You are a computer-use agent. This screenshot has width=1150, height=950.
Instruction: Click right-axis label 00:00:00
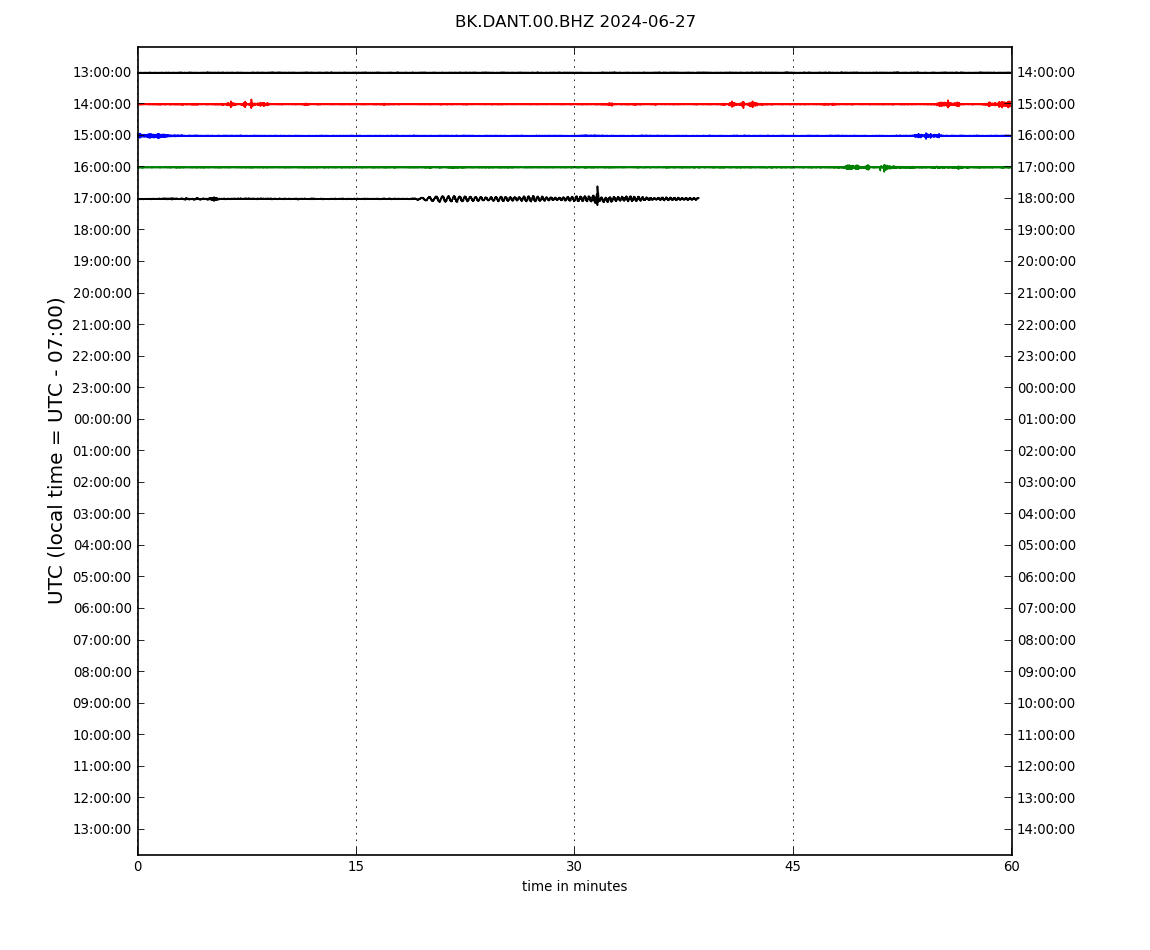tap(1046, 388)
